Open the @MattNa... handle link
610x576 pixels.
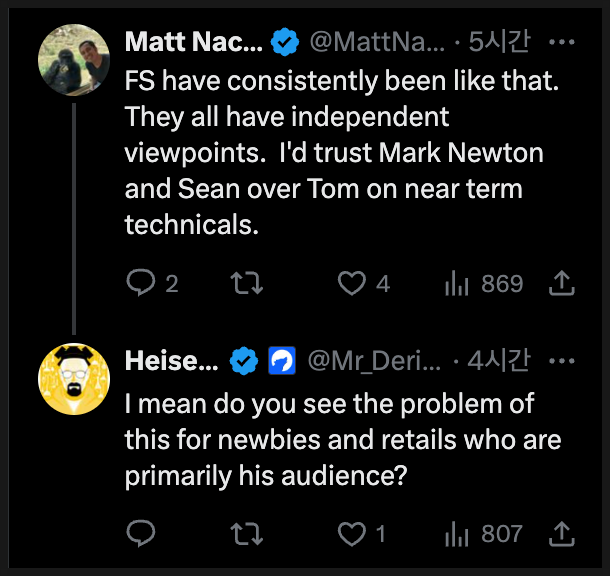pyautogui.click(x=375, y=43)
